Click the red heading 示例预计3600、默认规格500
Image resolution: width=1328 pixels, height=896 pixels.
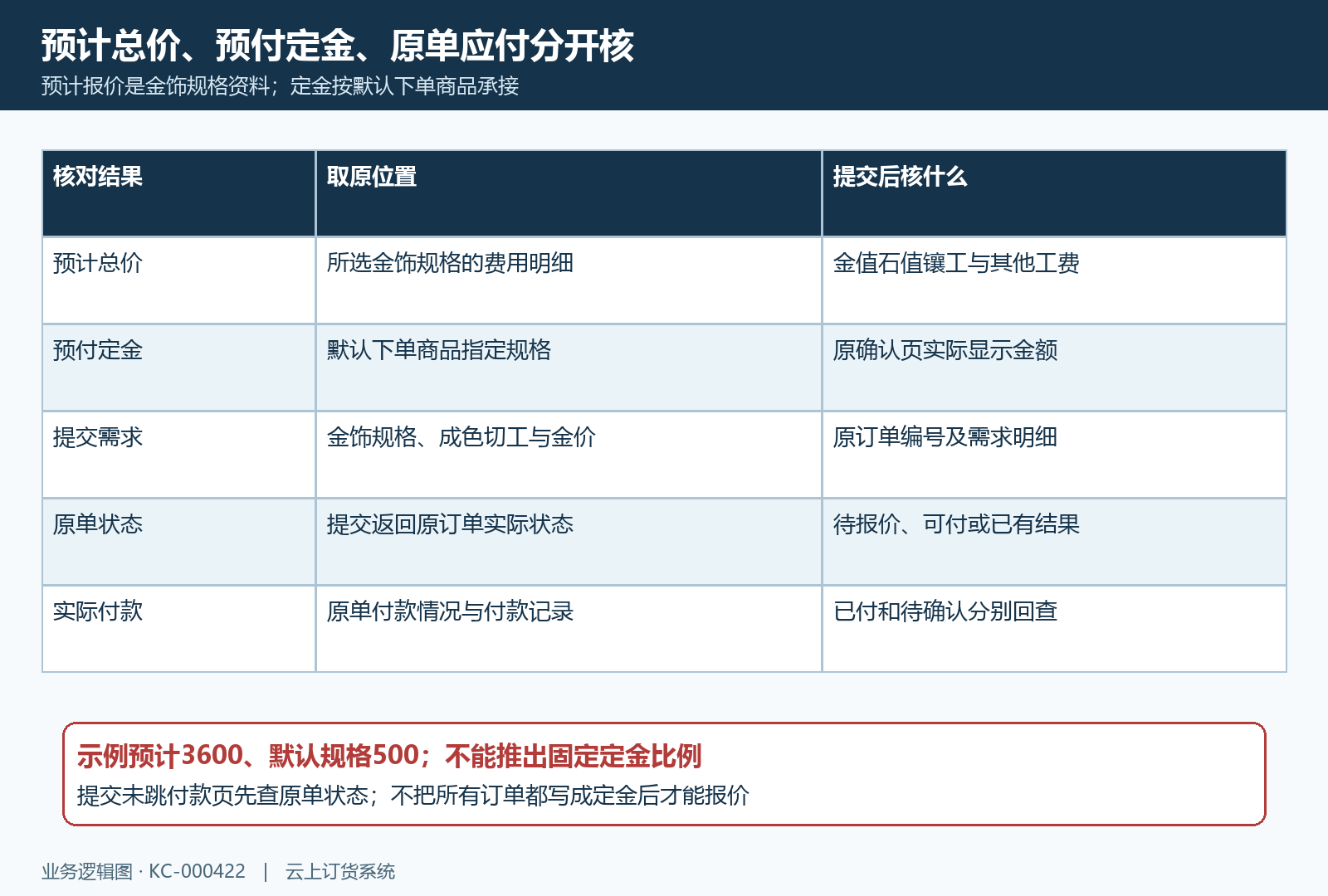248,756
